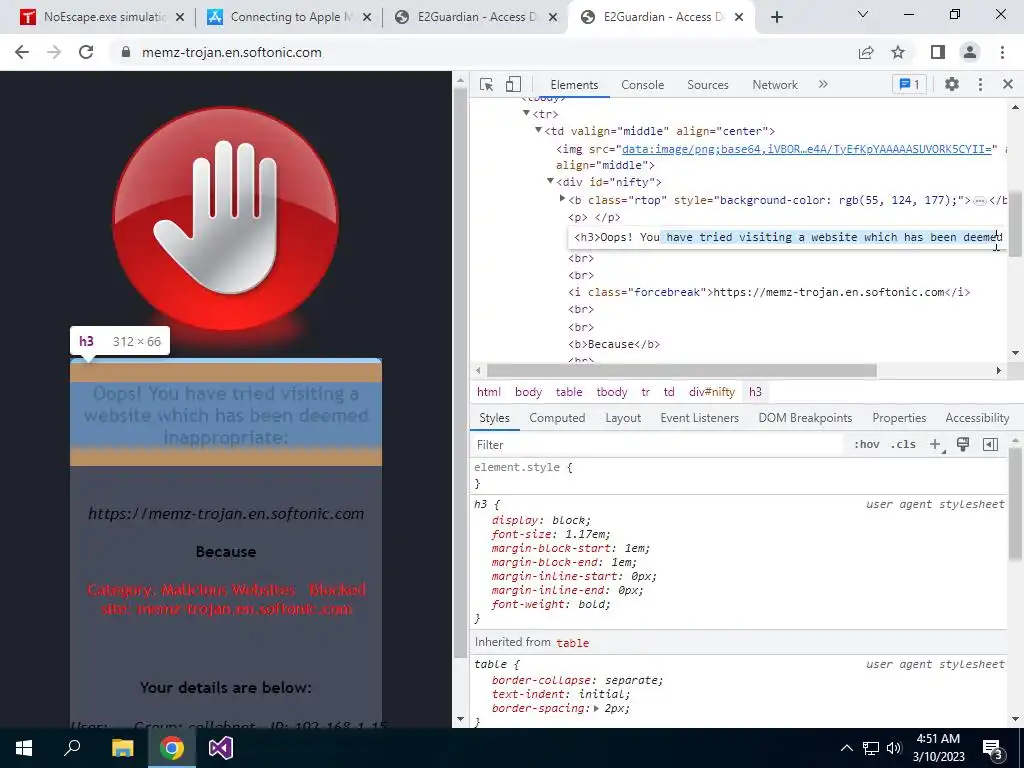Open the Computed styles tab
1024x768 pixels.
point(557,418)
